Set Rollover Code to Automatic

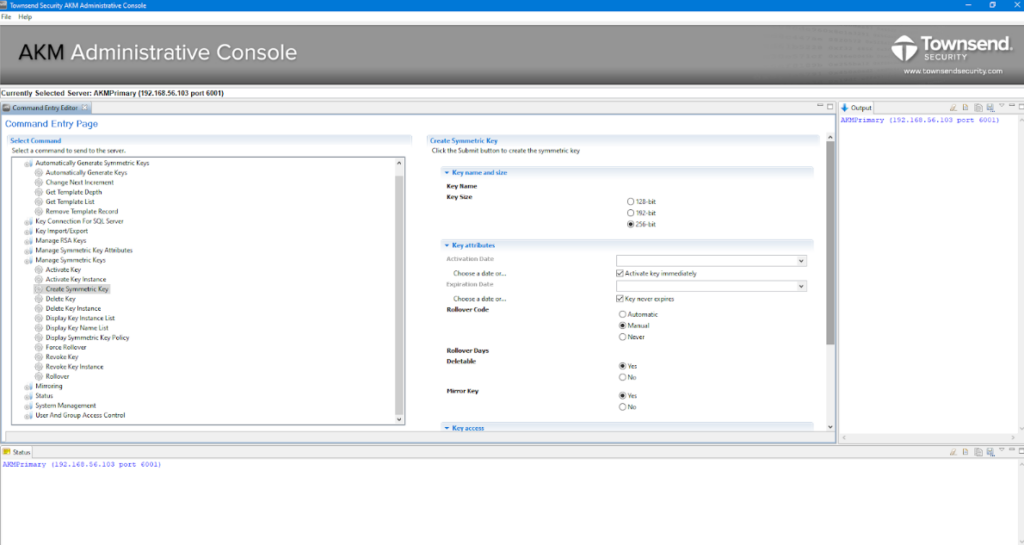622,315
